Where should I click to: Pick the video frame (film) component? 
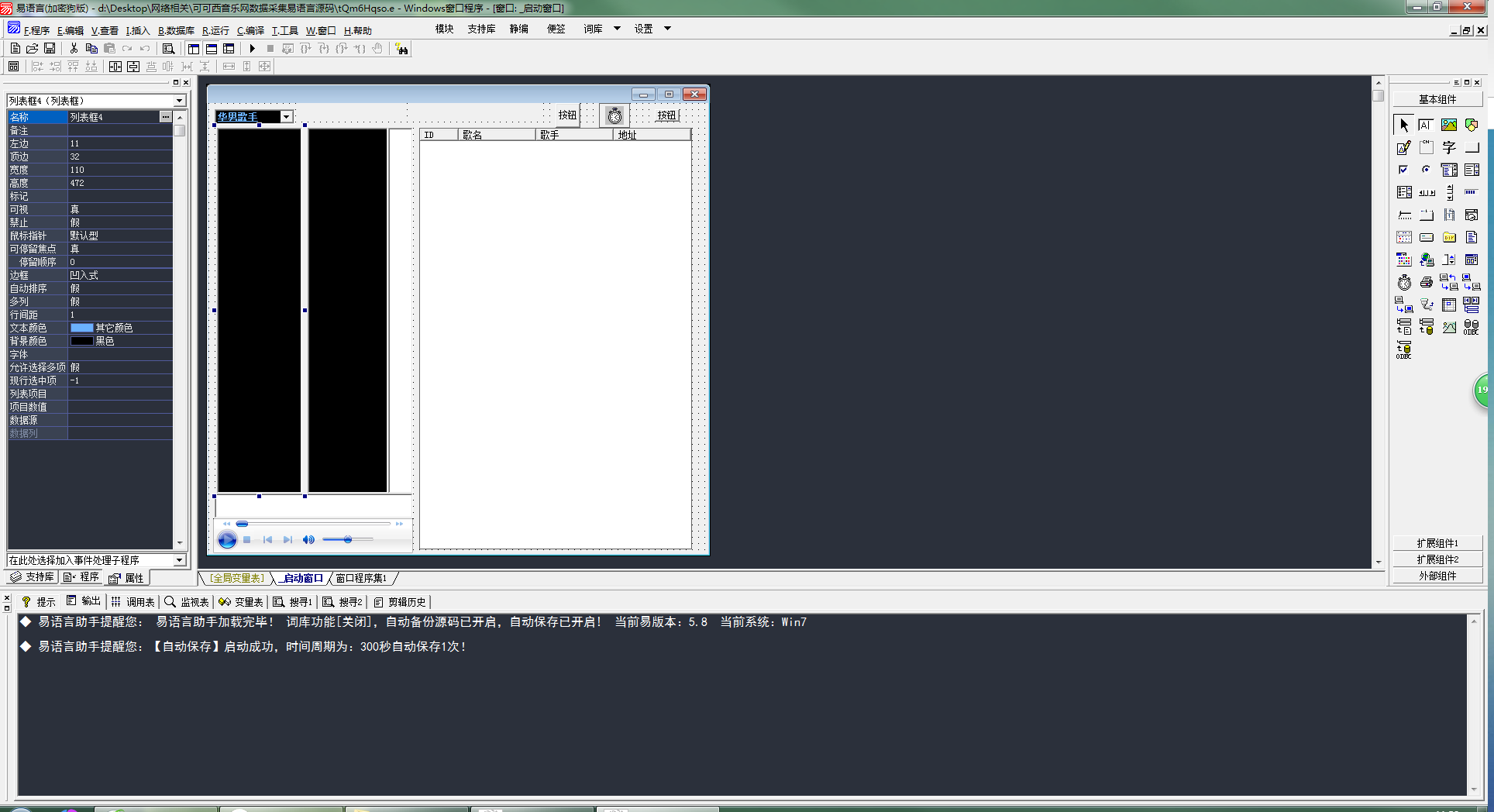pyautogui.click(x=1449, y=215)
